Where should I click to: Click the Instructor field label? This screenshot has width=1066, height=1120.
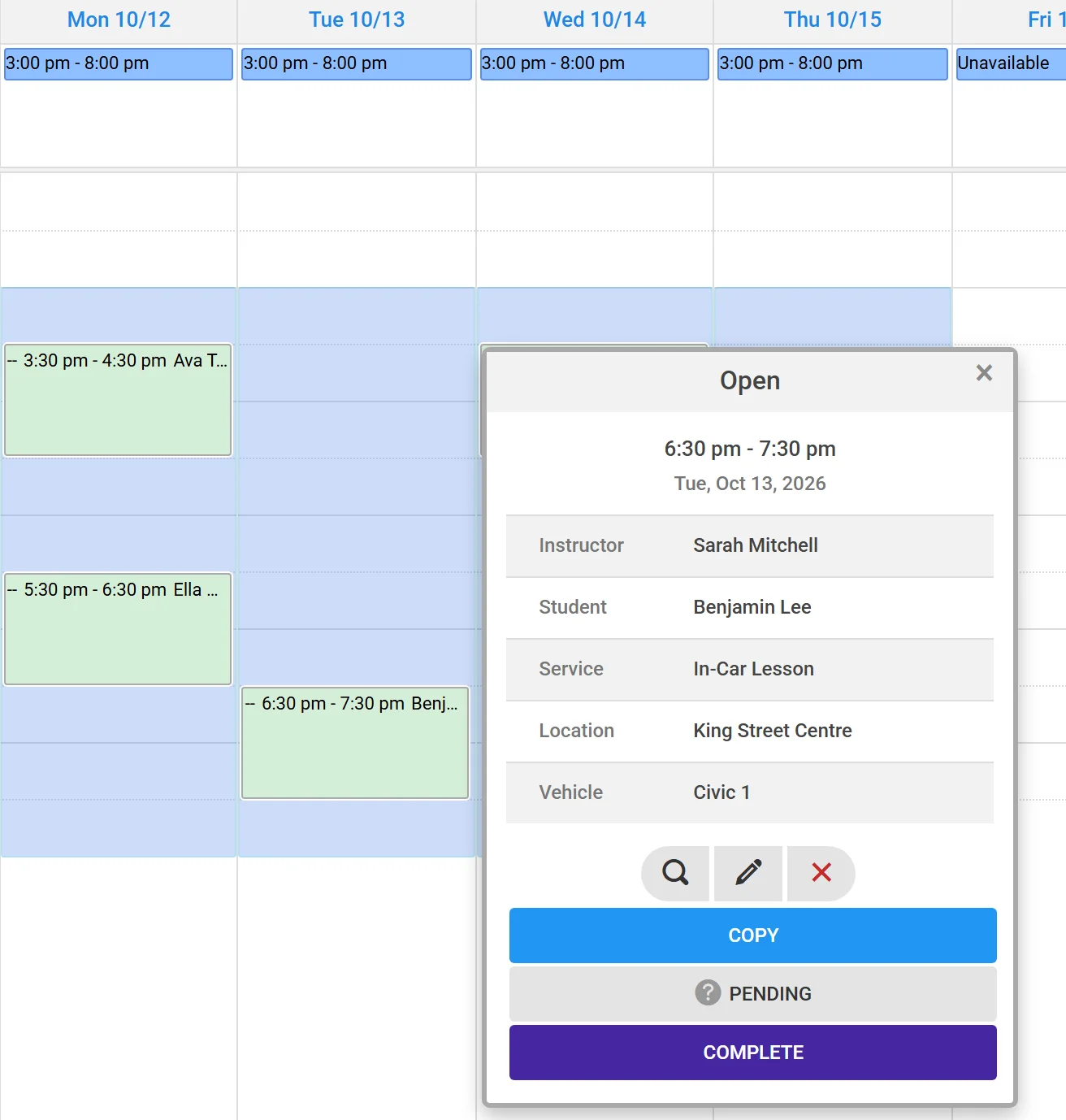[582, 545]
